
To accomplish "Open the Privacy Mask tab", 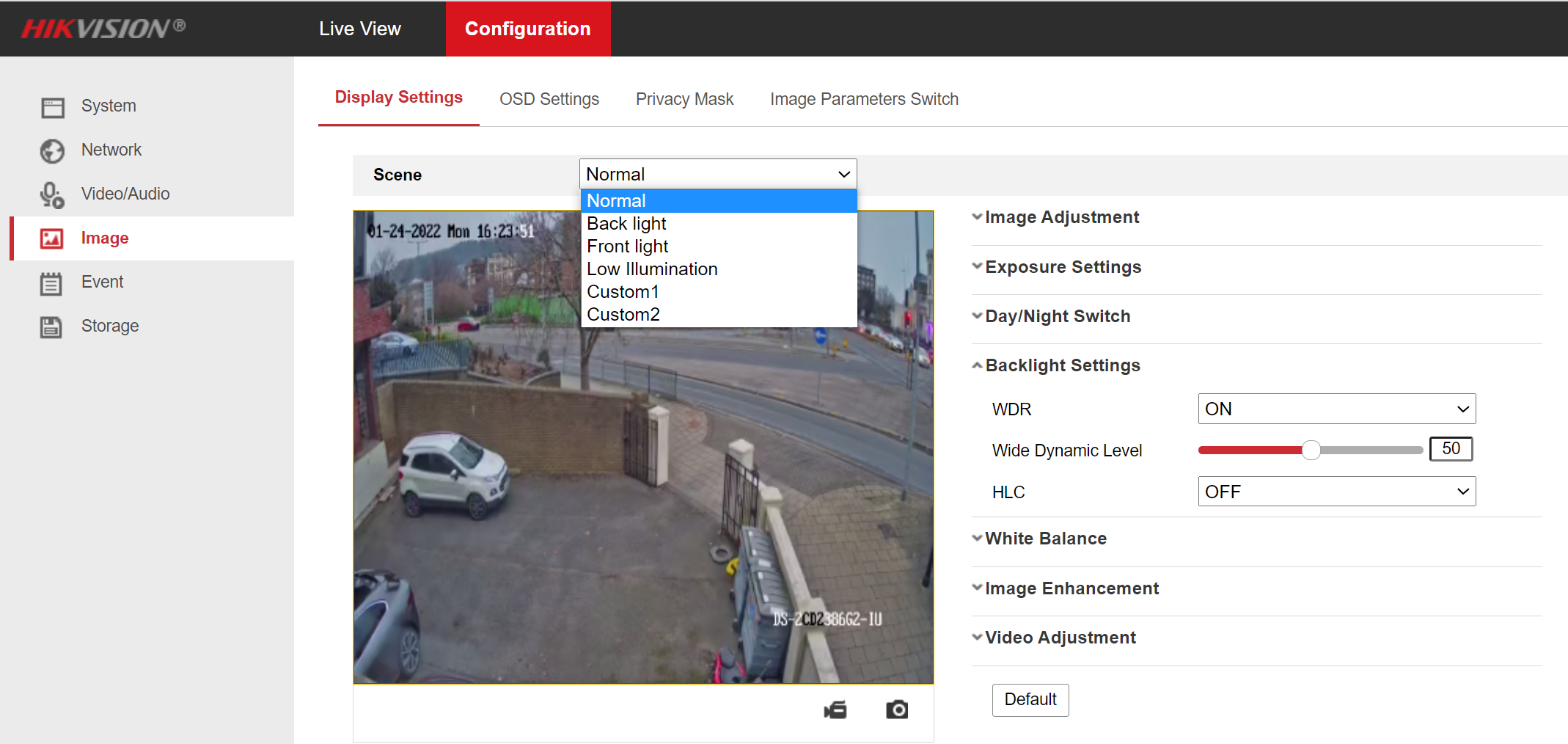I will (x=684, y=99).
